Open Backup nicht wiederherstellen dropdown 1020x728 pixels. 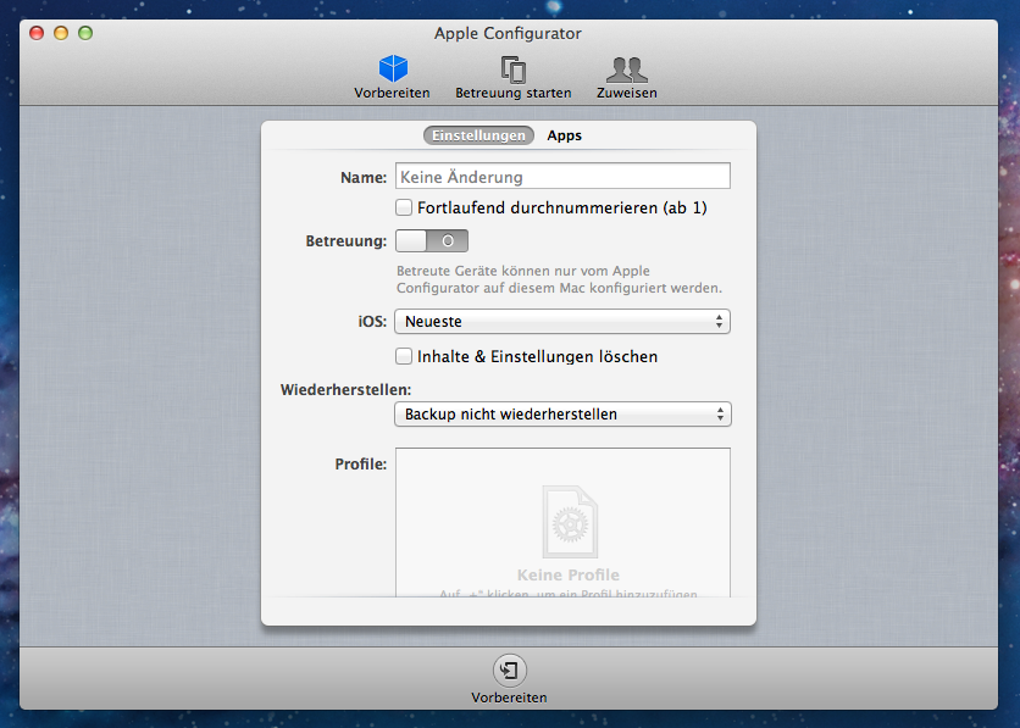pyautogui.click(x=563, y=414)
